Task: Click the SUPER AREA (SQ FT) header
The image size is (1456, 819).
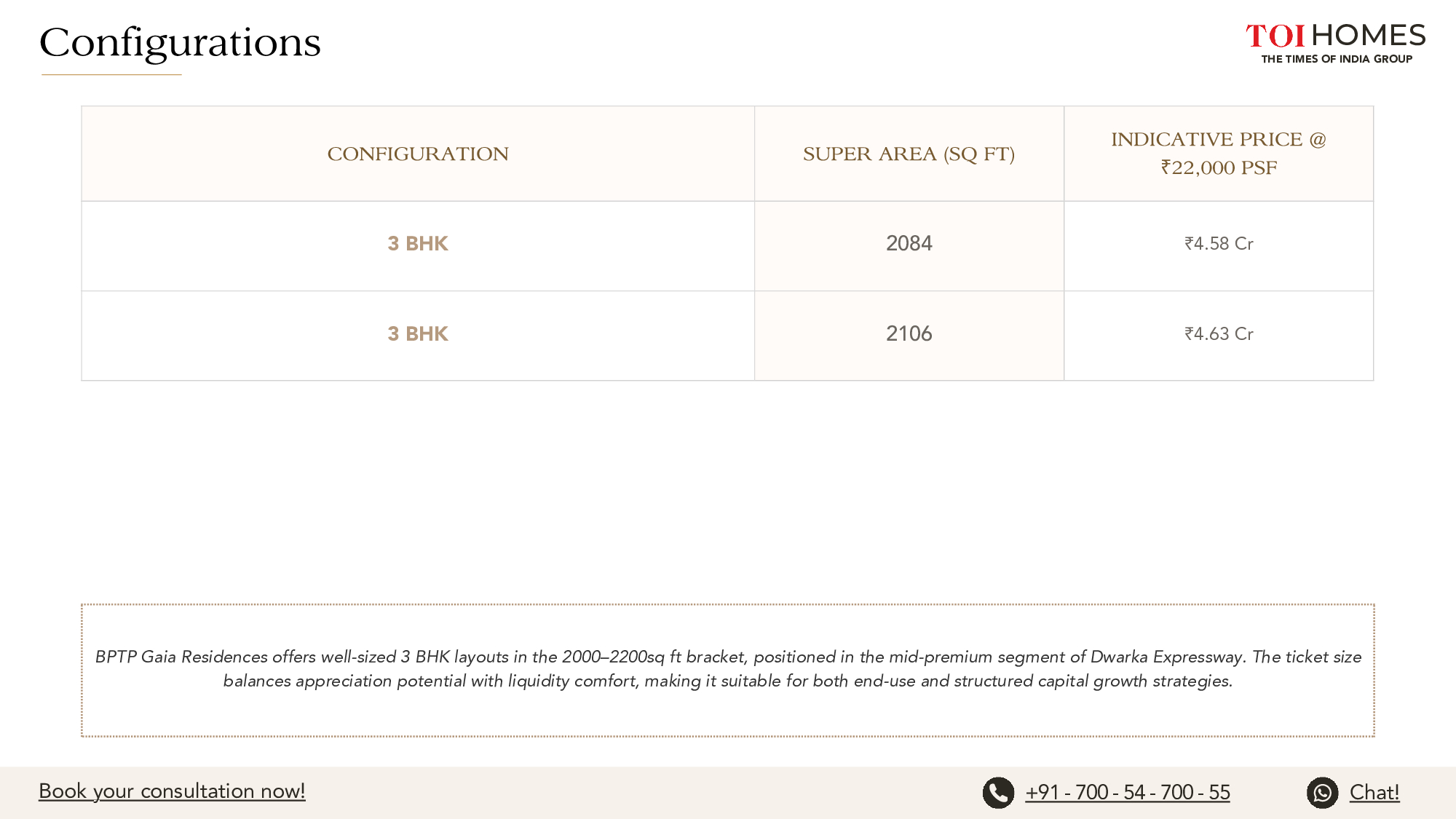Action: (909, 154)
